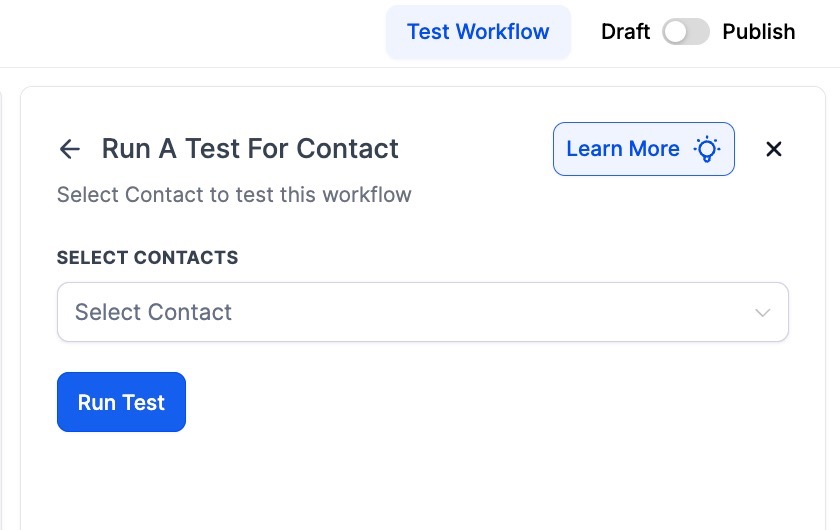Open the Select Contact dropdown
840x530 pixels.
click(x=422, y=312)
